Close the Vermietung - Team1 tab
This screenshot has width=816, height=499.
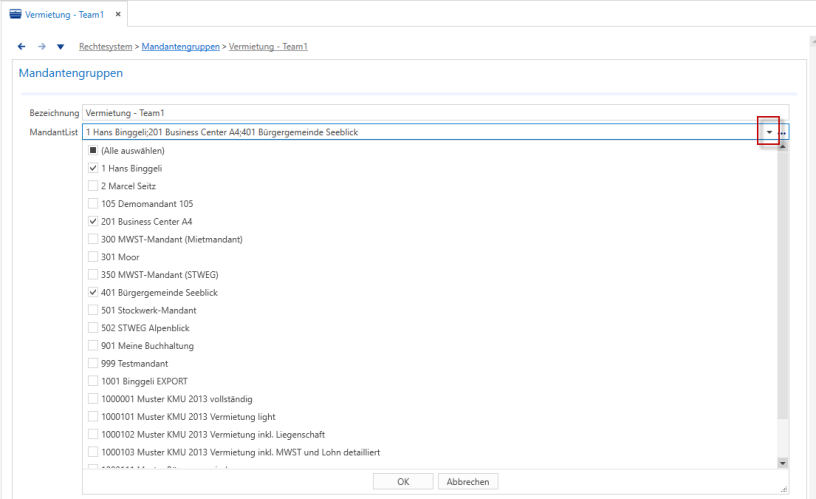pos(118,14)
